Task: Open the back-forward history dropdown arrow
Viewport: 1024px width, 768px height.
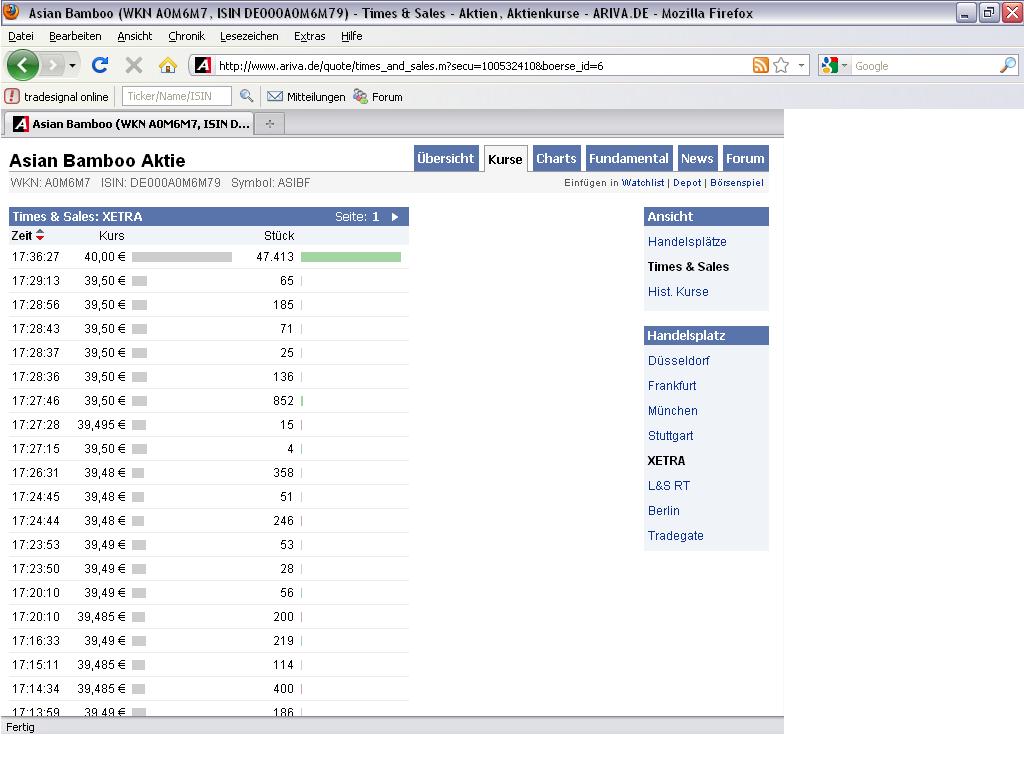Action: [x=72, y=65]
